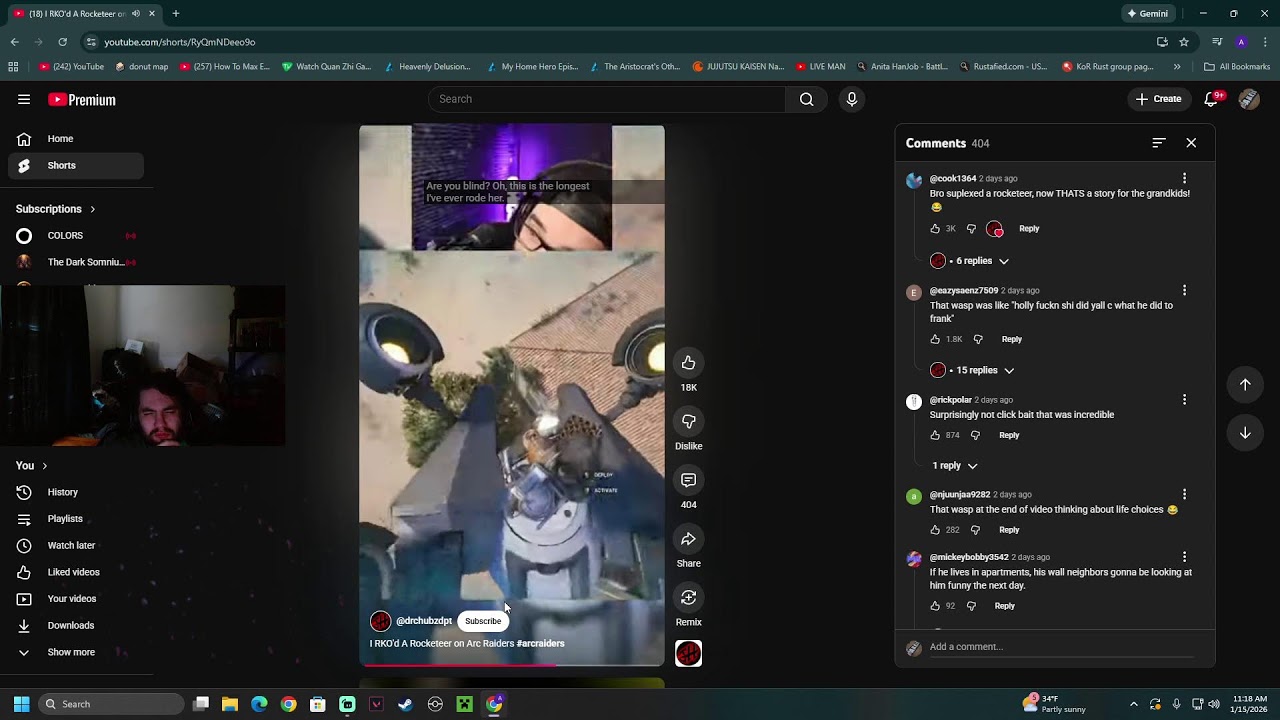The height and width of the screenshot is (720, 1280).
Task: Open options menu for @rickpolar comment
Action: [1184, 400]
